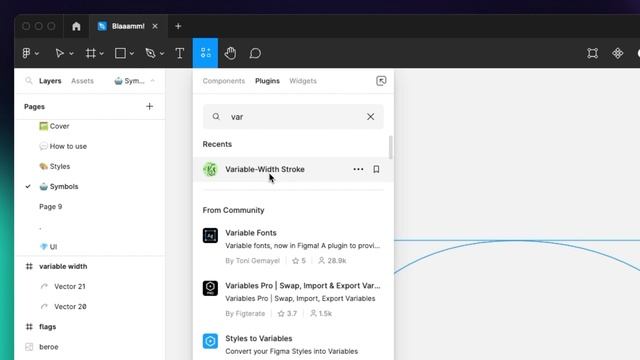The height and width of the screenshot is (360, 640).
Task: Click the By Figterate author text
Action: [x=245, y=313]
